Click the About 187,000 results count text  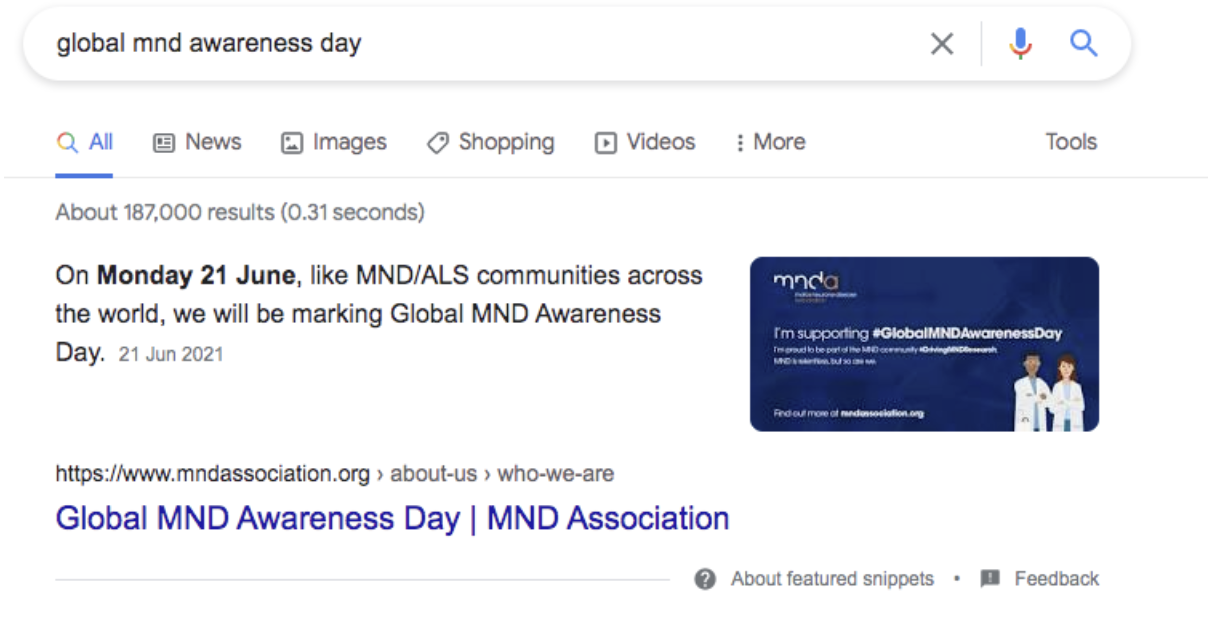point(239,212)
